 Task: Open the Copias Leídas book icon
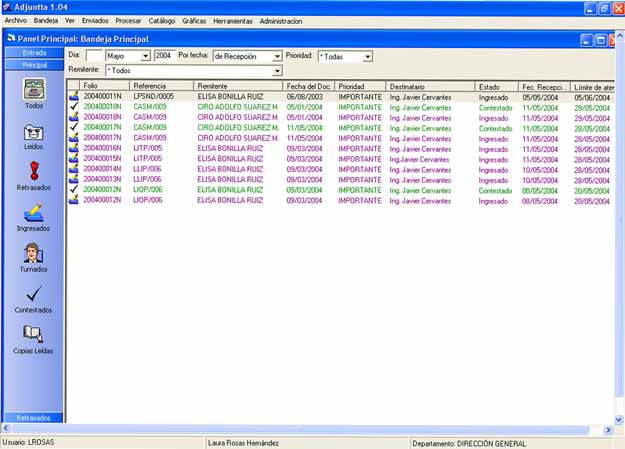click(x=33, y=334)
